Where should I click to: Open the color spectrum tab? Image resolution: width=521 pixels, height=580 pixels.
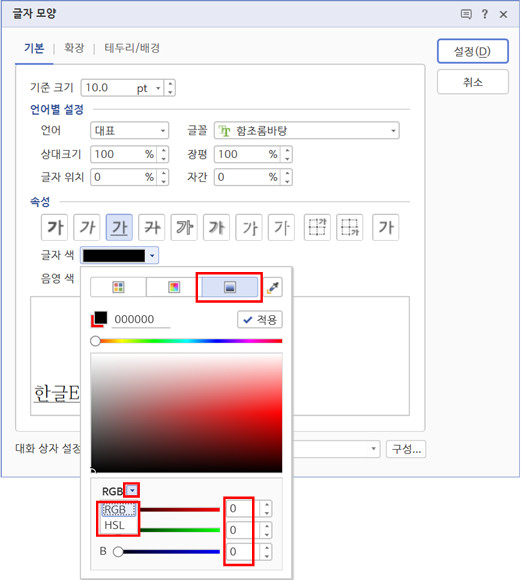tap(174, 287)
